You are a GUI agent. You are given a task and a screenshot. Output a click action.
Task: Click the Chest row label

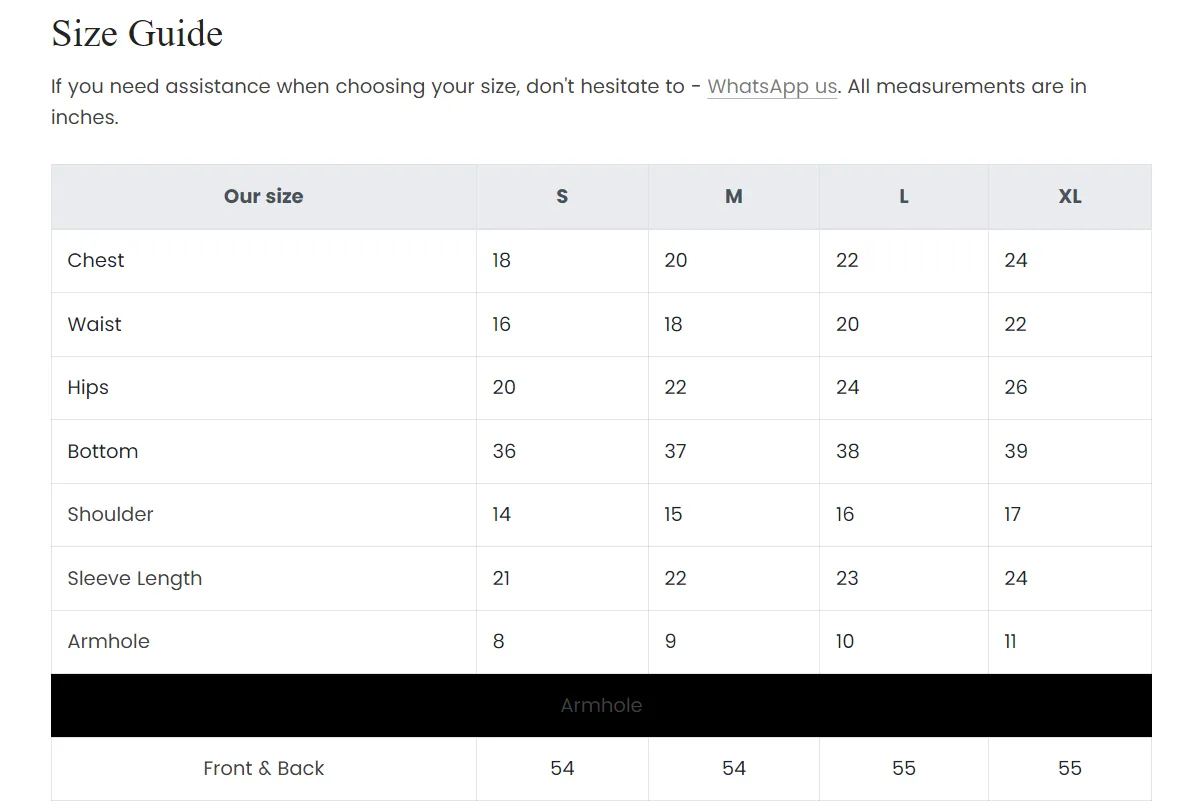click(96, 261)
